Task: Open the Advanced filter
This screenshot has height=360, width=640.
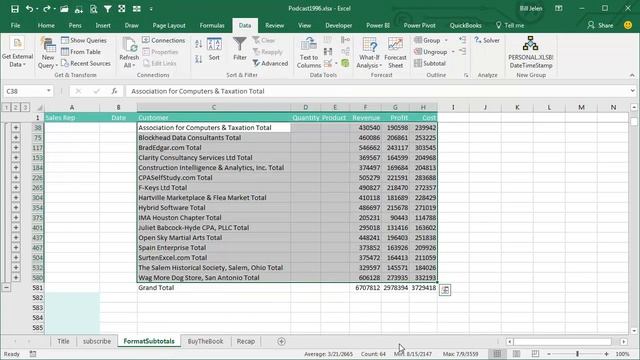Action: point(270,63)
